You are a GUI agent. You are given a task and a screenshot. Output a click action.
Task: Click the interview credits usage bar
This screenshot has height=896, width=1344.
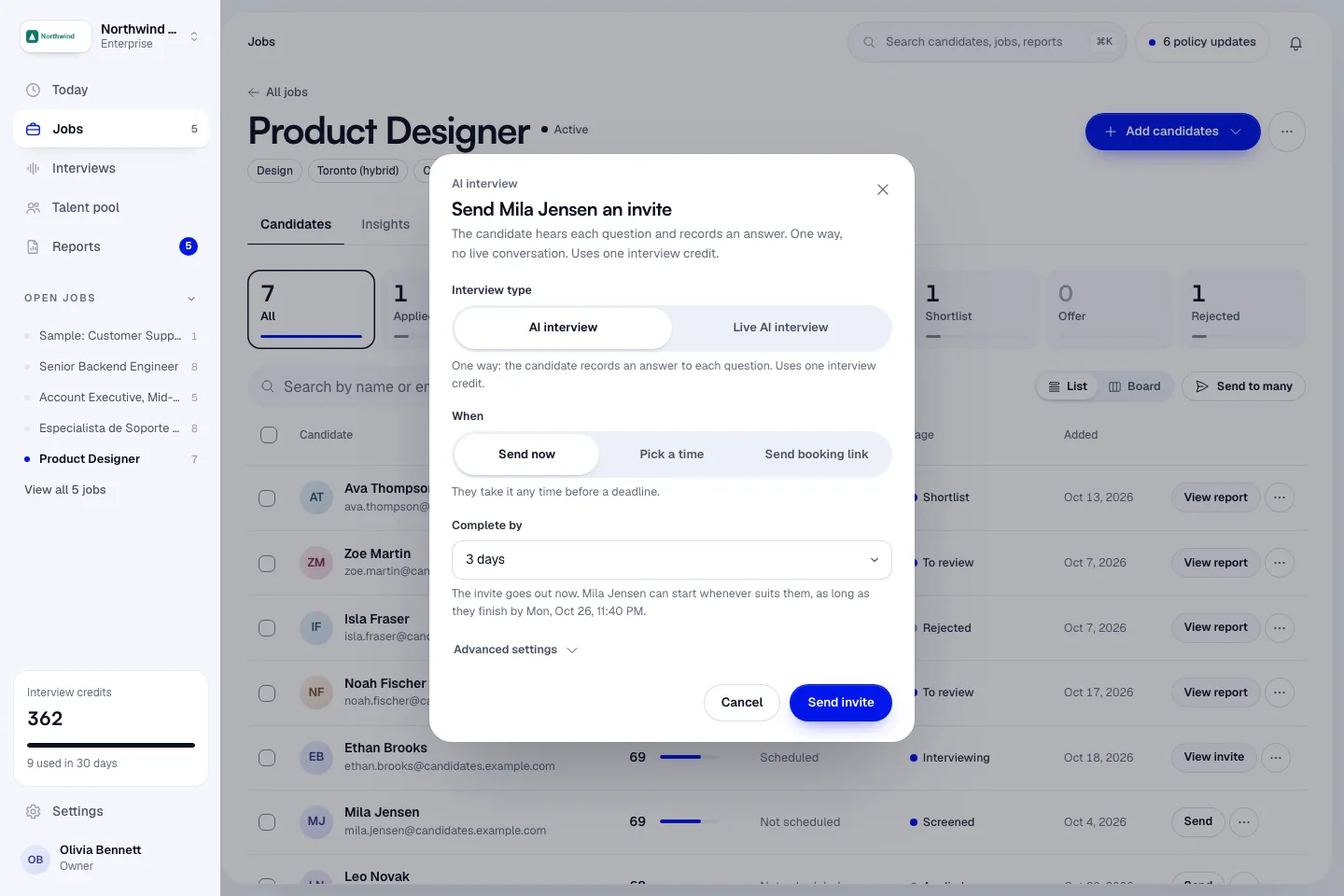click(x=111, y=745)
